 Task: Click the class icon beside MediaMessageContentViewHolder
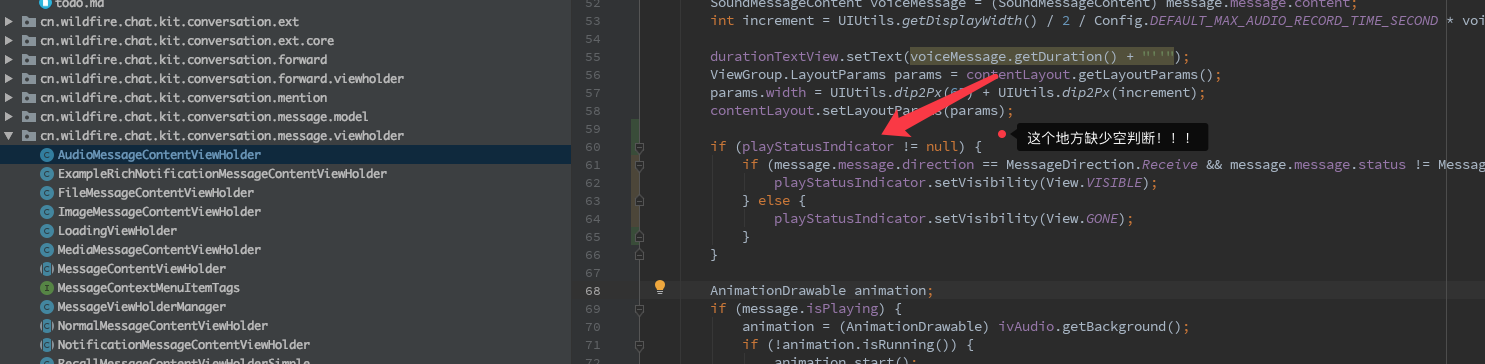point(46,250)
